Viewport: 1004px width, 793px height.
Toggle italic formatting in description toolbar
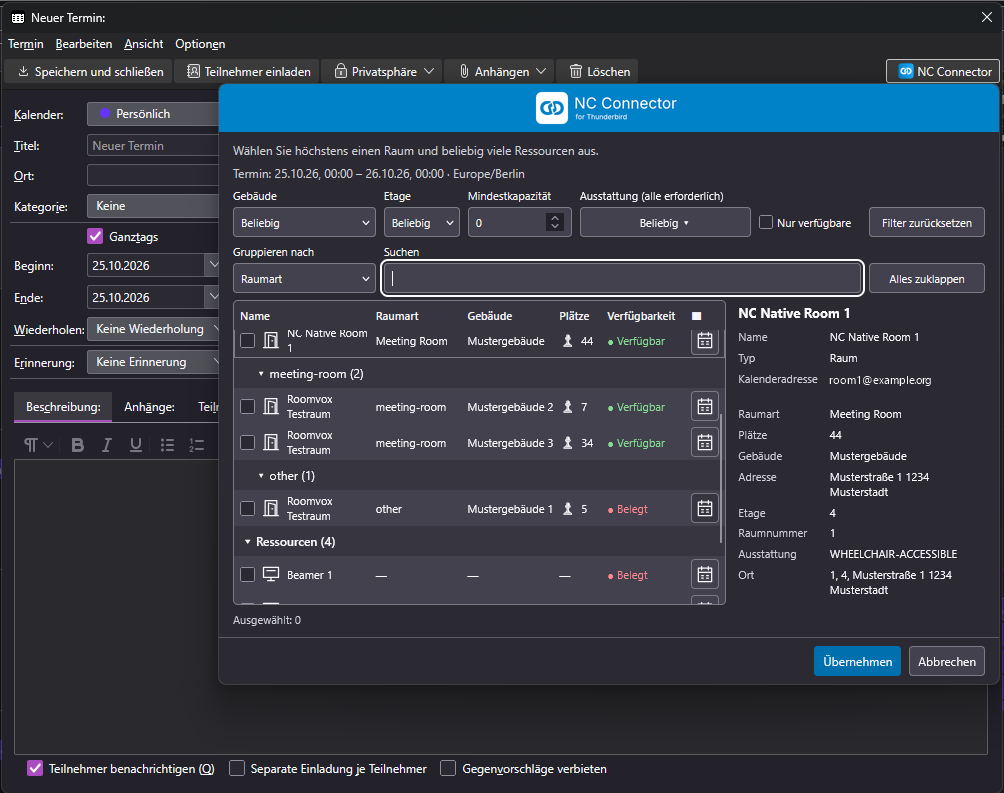click(107, 445)
